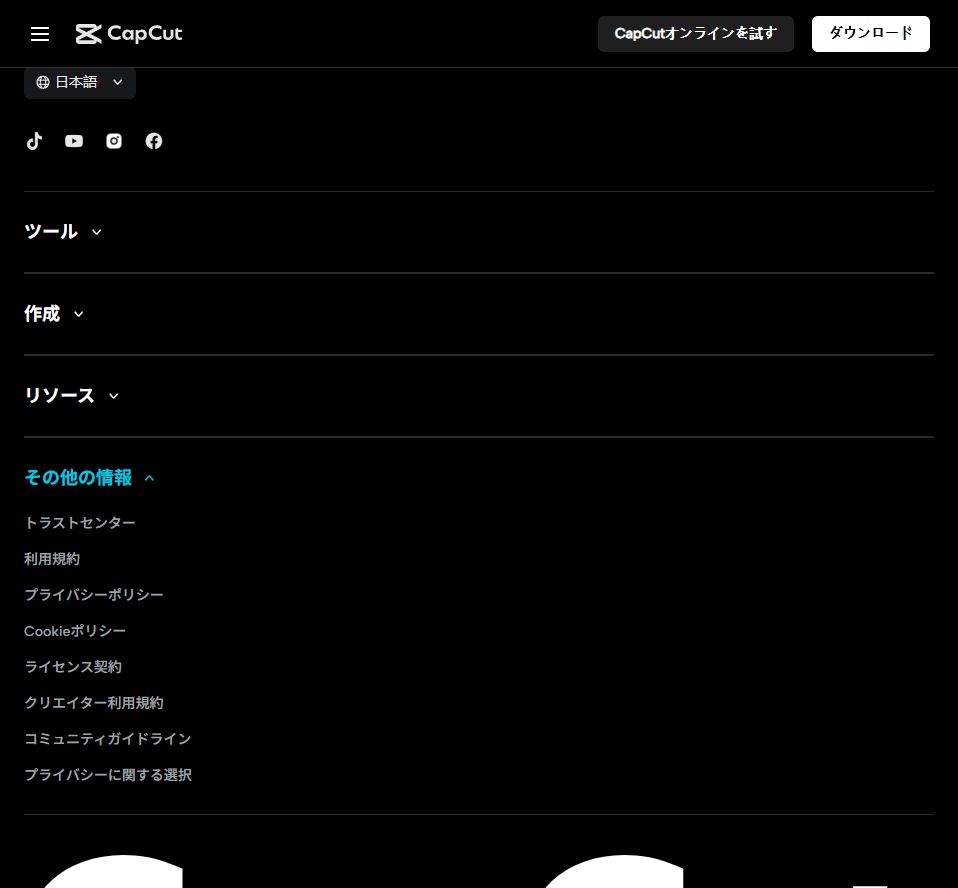Open the ライセンス契約 link
The width and height of the screenshot is (958, 888).
[73, 667]
